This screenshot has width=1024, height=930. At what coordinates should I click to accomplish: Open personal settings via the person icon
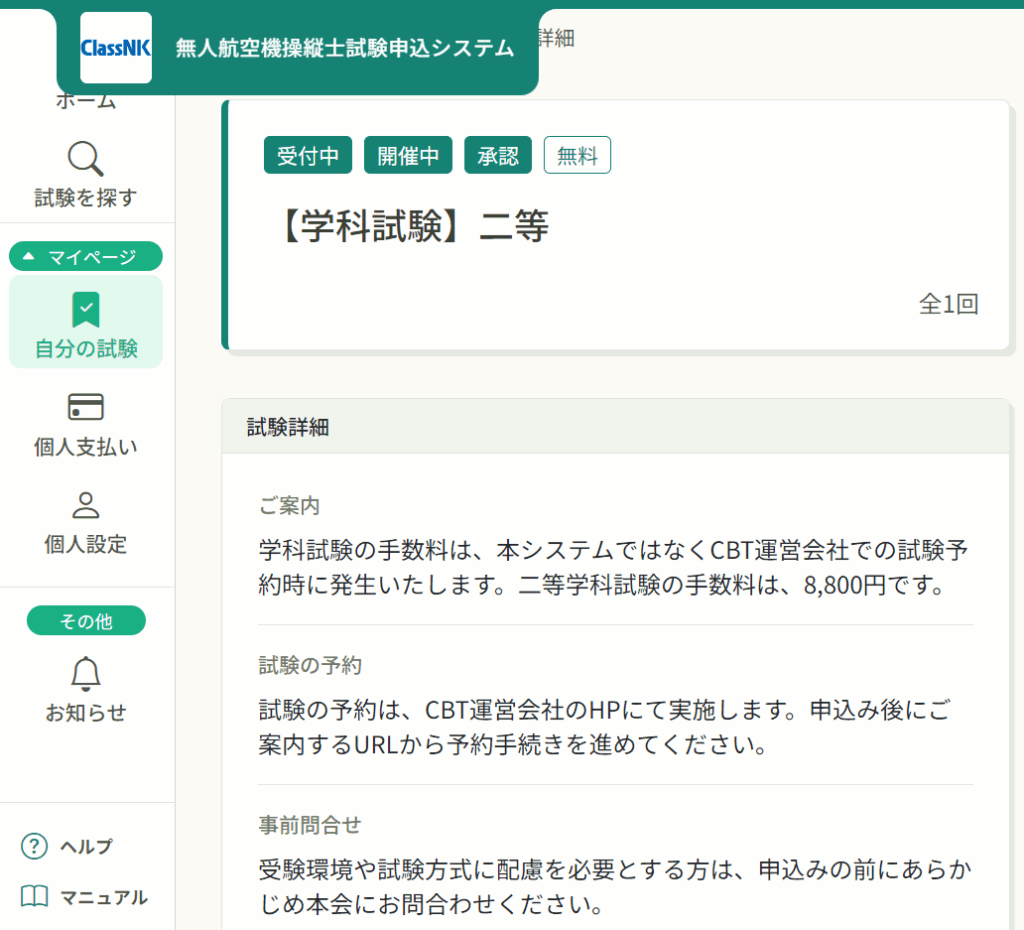click(85, 506)
